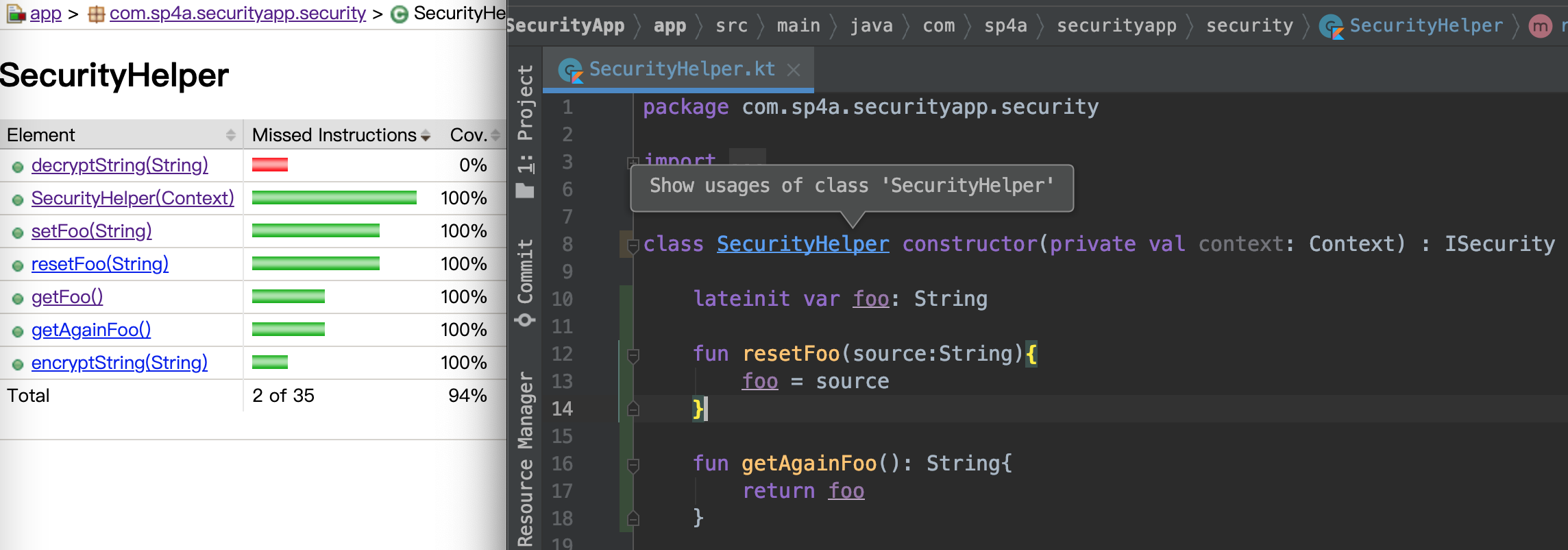
Task: Click the Kotlin file icon on SecurityHelper.kt tab
Action: [x=570, y=70]
